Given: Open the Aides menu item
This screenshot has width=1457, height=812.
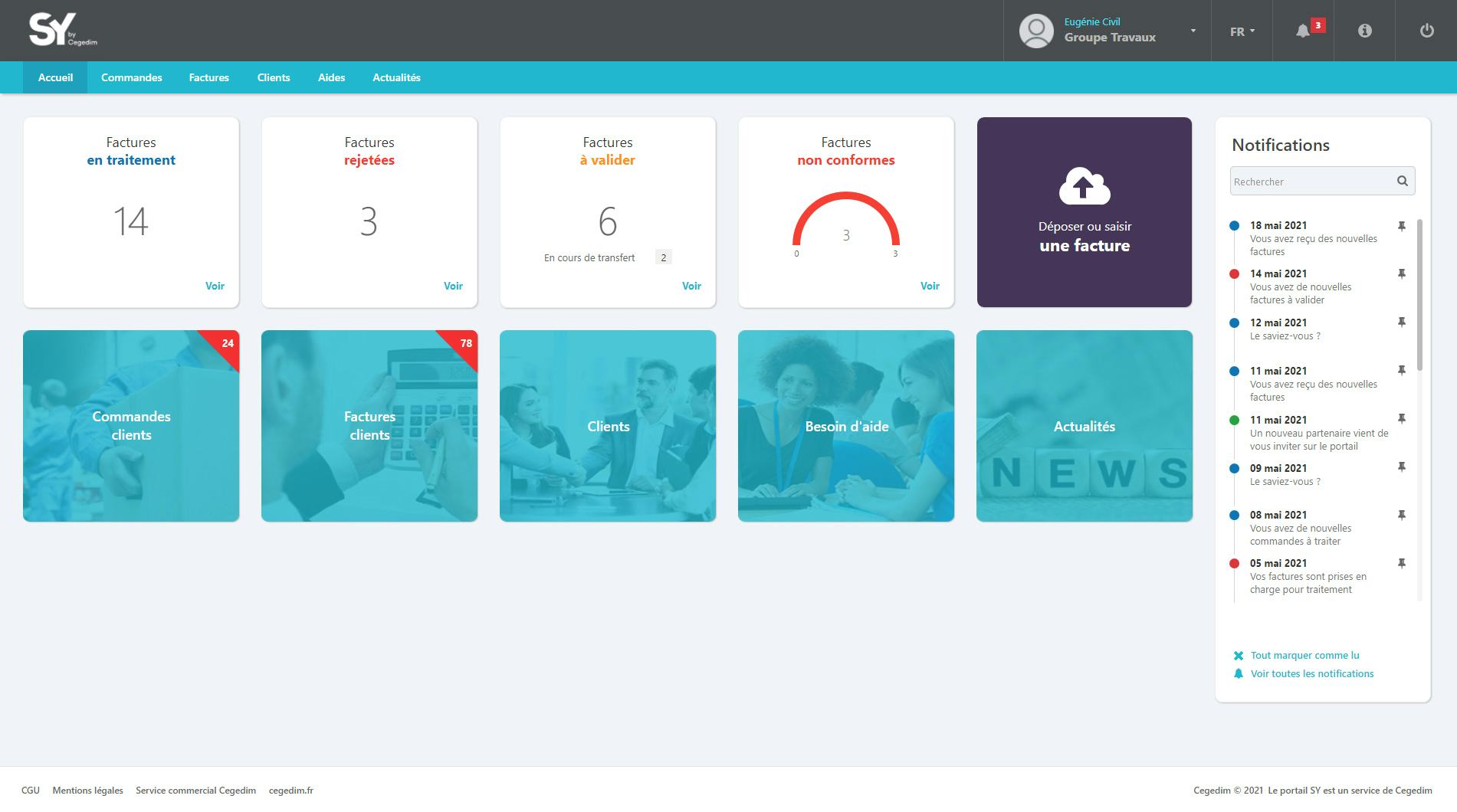Looking at the screenshot, I should pos(331,77).
